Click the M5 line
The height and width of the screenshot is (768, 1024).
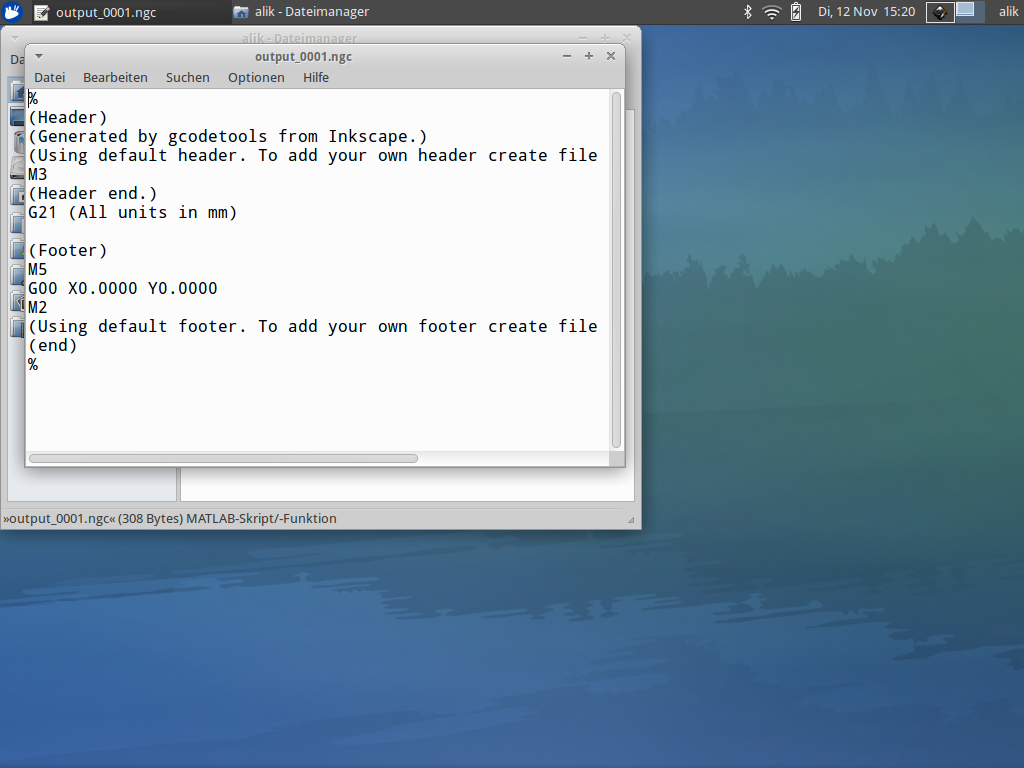click(37, 269)
